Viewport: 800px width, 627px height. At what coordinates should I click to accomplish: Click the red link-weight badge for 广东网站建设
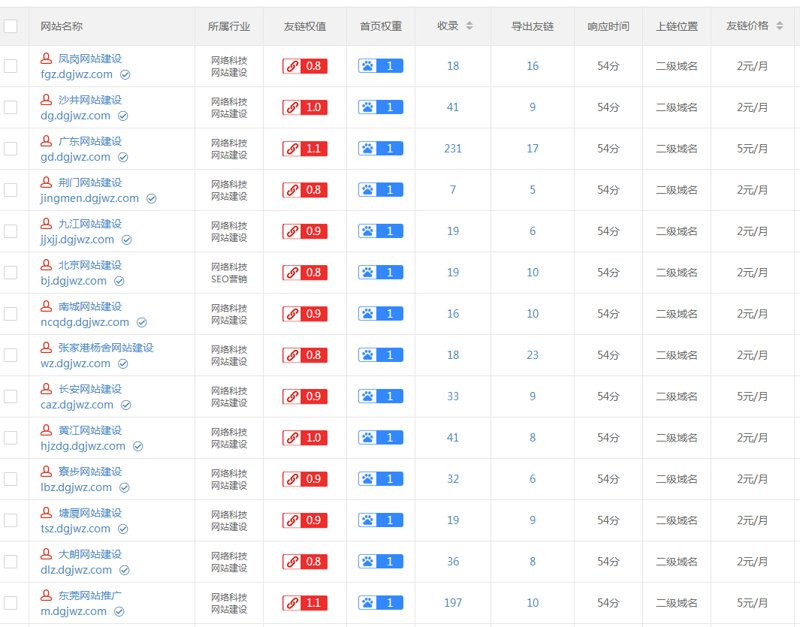pos(304,149)
